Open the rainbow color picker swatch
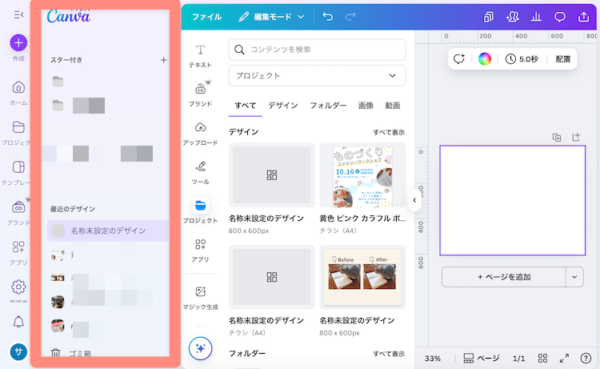Viewport: 600px width, 369px height. [x=484, y=59]
